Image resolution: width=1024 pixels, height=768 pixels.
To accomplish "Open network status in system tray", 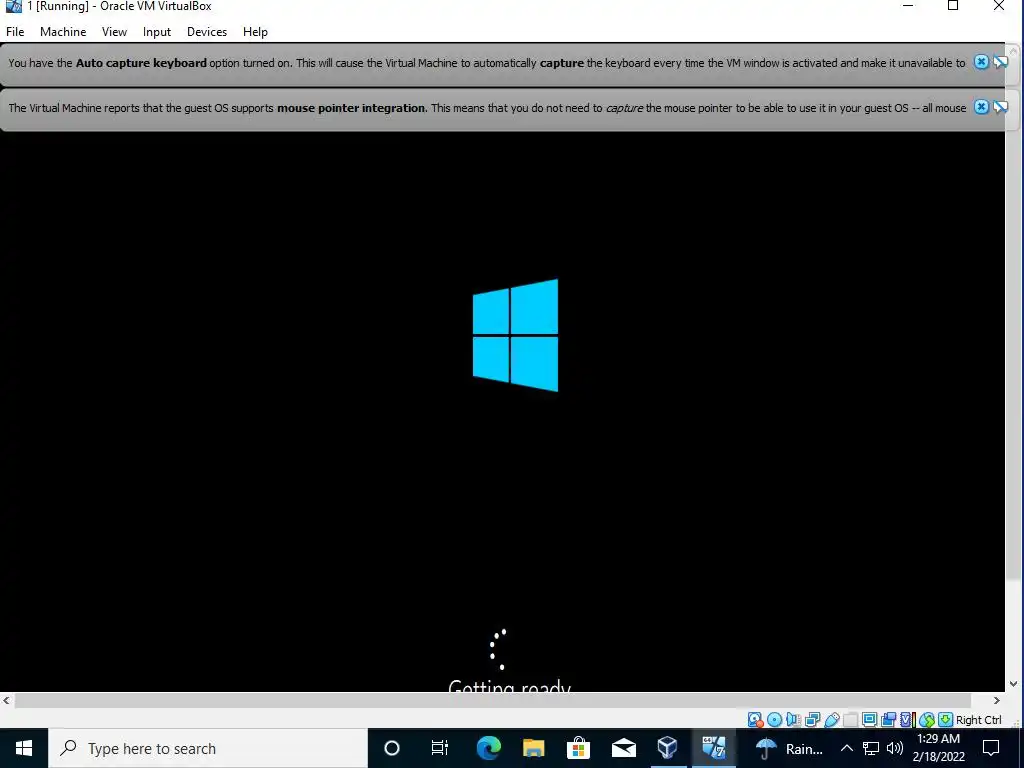I will (871, 748).
